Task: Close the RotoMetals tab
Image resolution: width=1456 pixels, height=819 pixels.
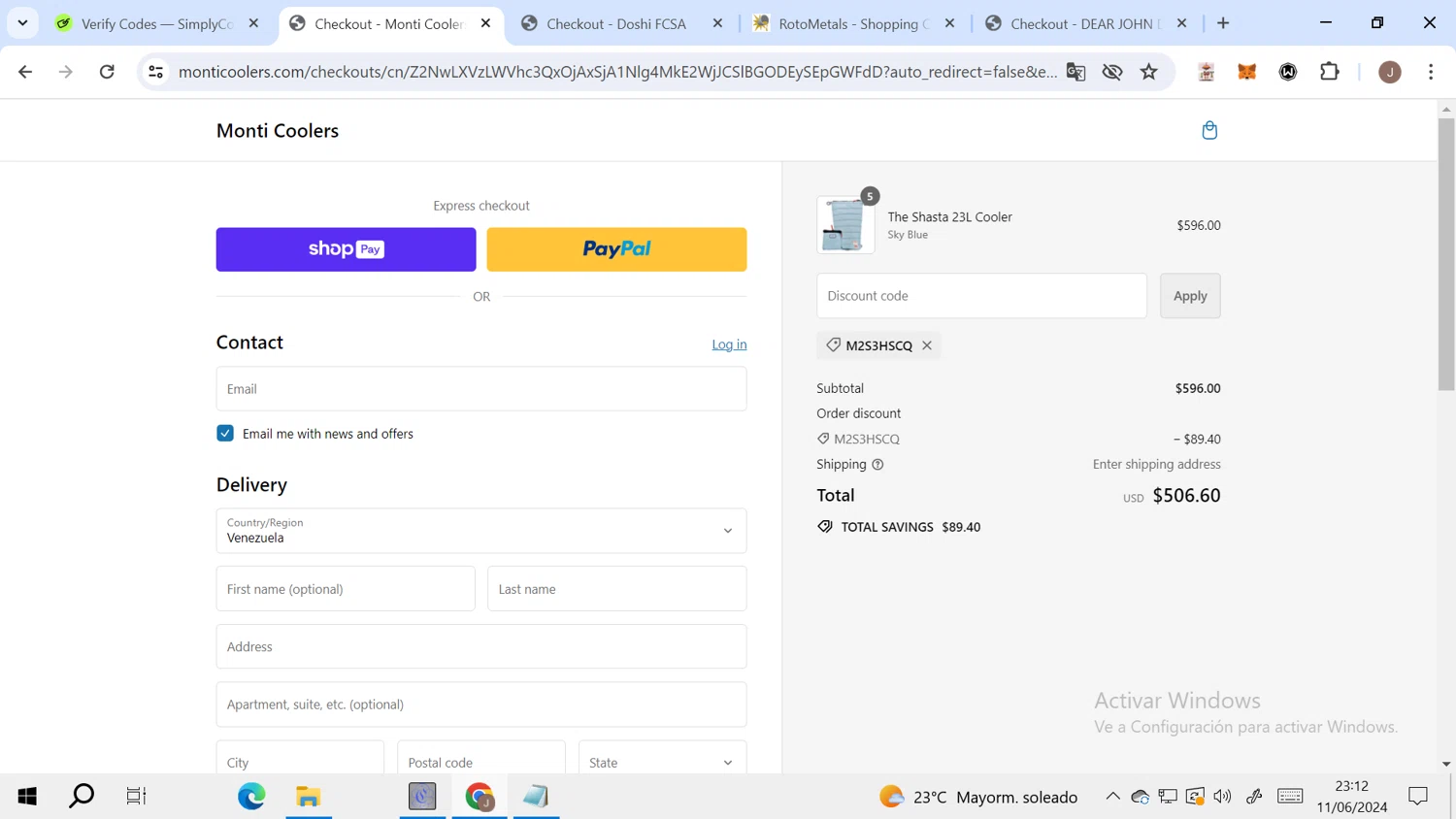Action: [950, 23]
